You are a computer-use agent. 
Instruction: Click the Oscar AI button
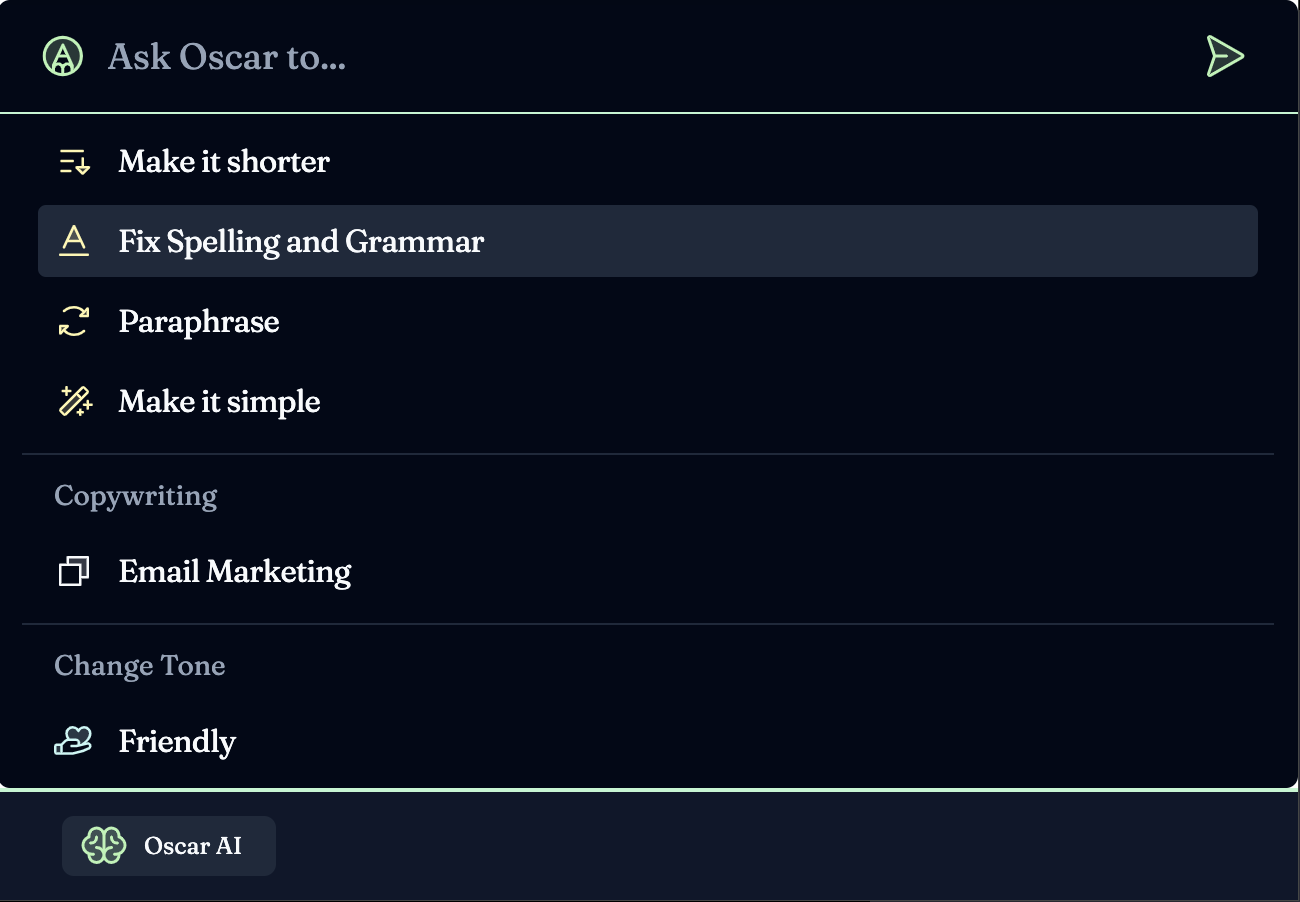[169, 846]
